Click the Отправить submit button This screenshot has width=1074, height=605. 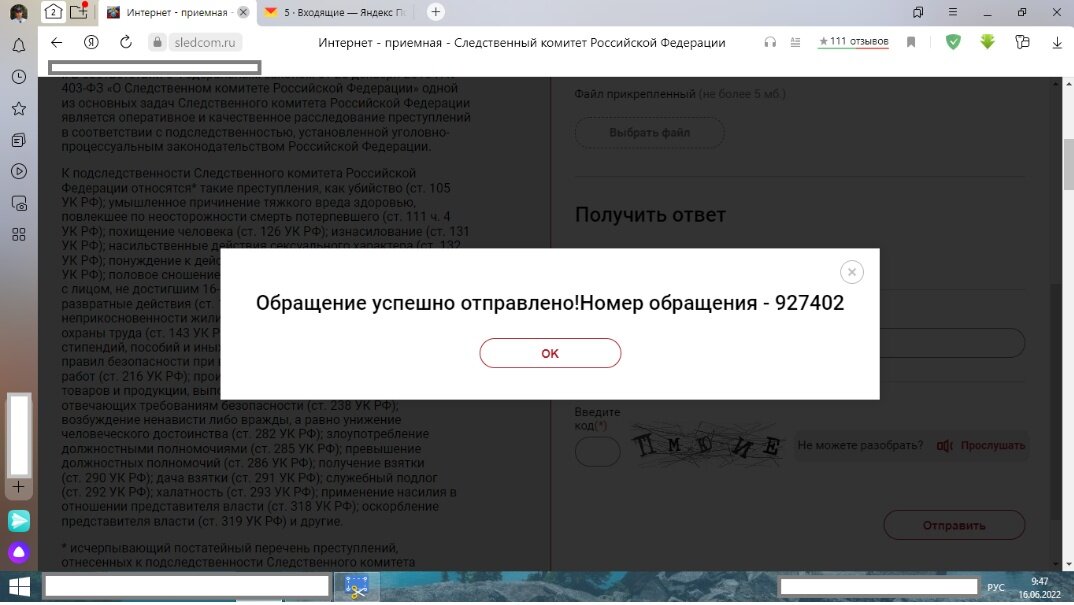point(953,526)
